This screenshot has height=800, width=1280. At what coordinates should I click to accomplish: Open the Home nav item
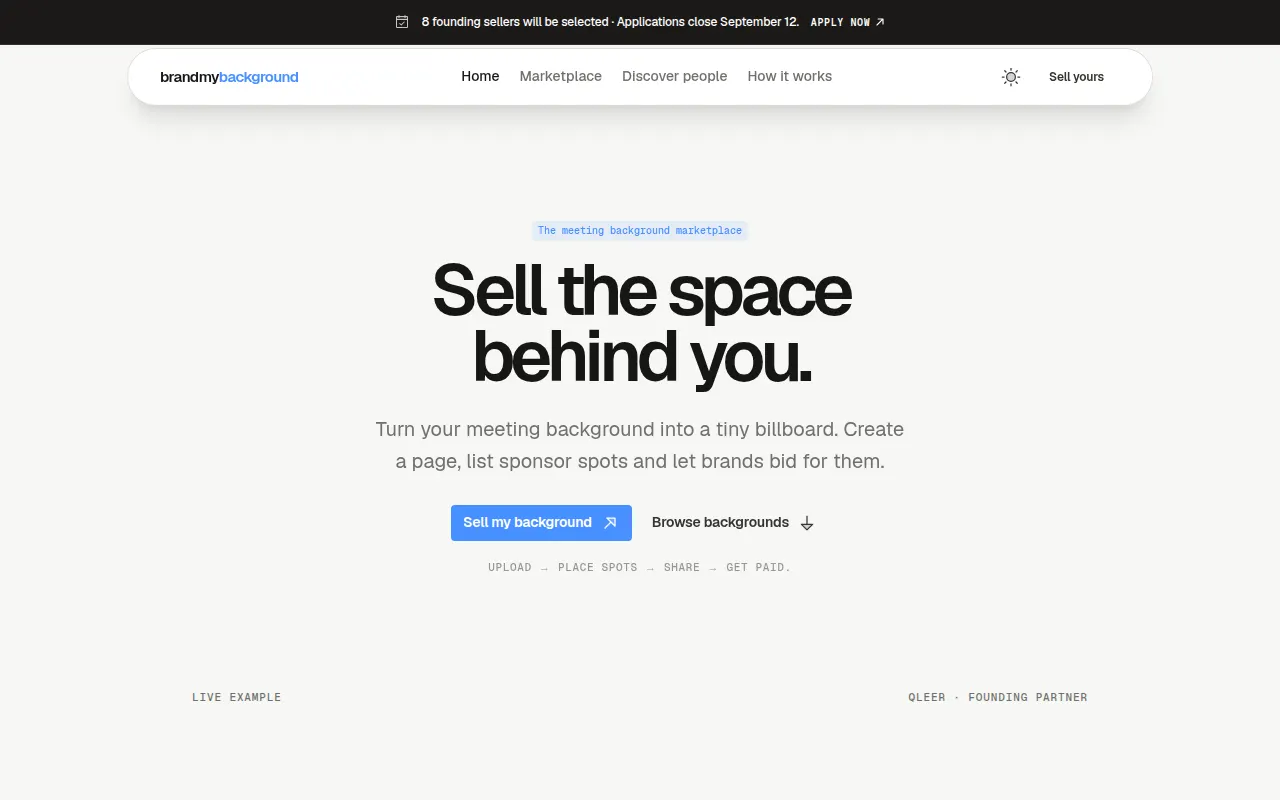[480, 76]
